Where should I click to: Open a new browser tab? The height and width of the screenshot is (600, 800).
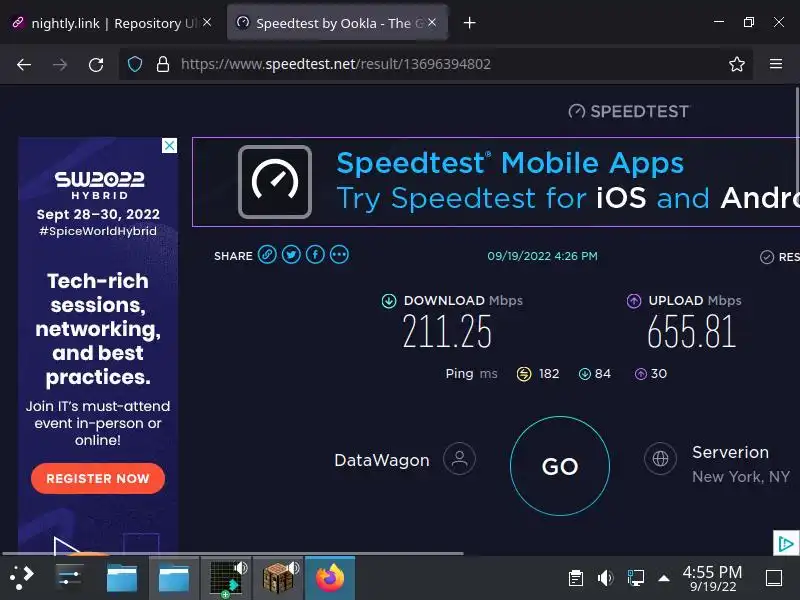coord(469,23)
